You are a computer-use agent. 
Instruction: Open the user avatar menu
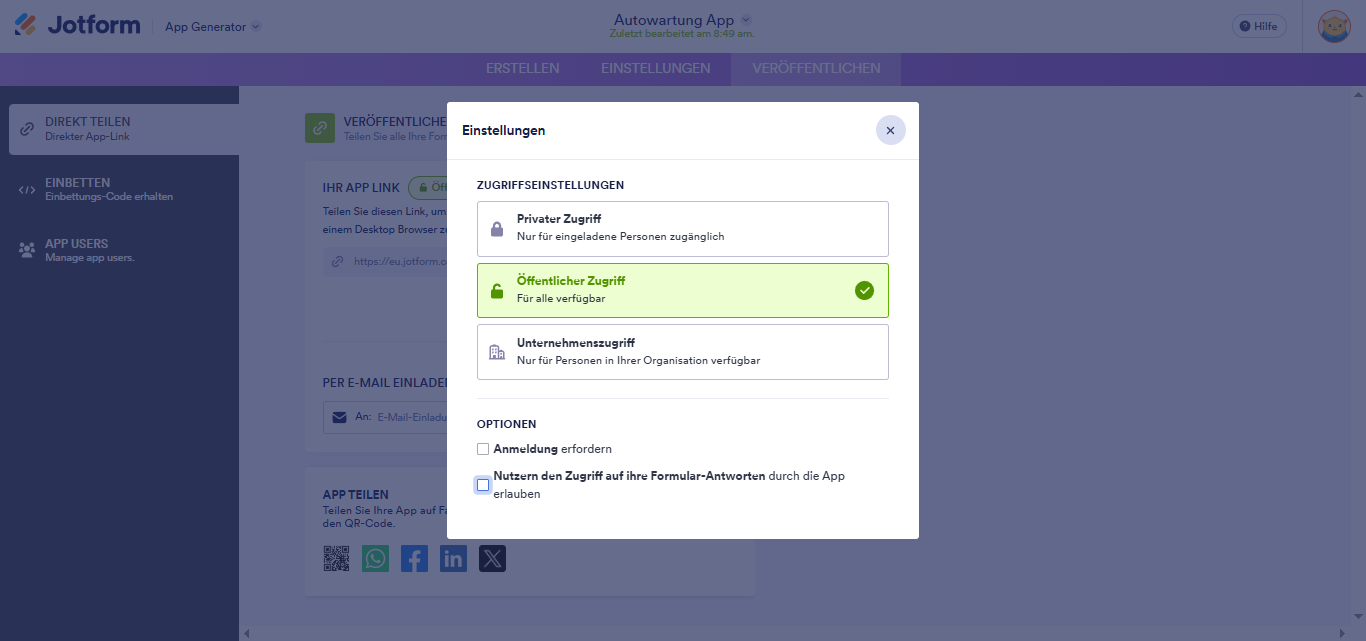click(1334, 27)
